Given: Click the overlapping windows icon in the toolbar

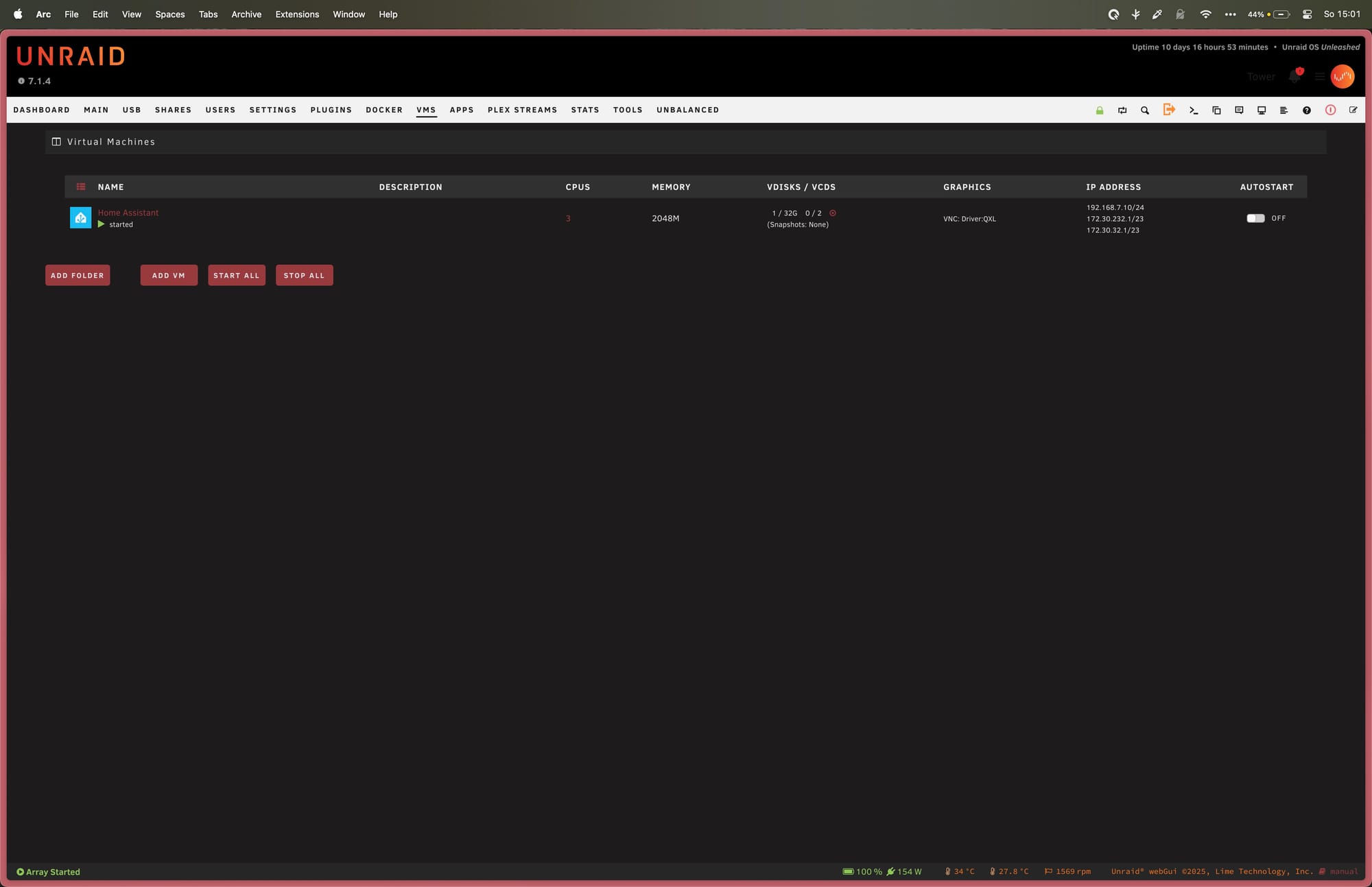Looking at the screenshot, I should (1216, 110).
